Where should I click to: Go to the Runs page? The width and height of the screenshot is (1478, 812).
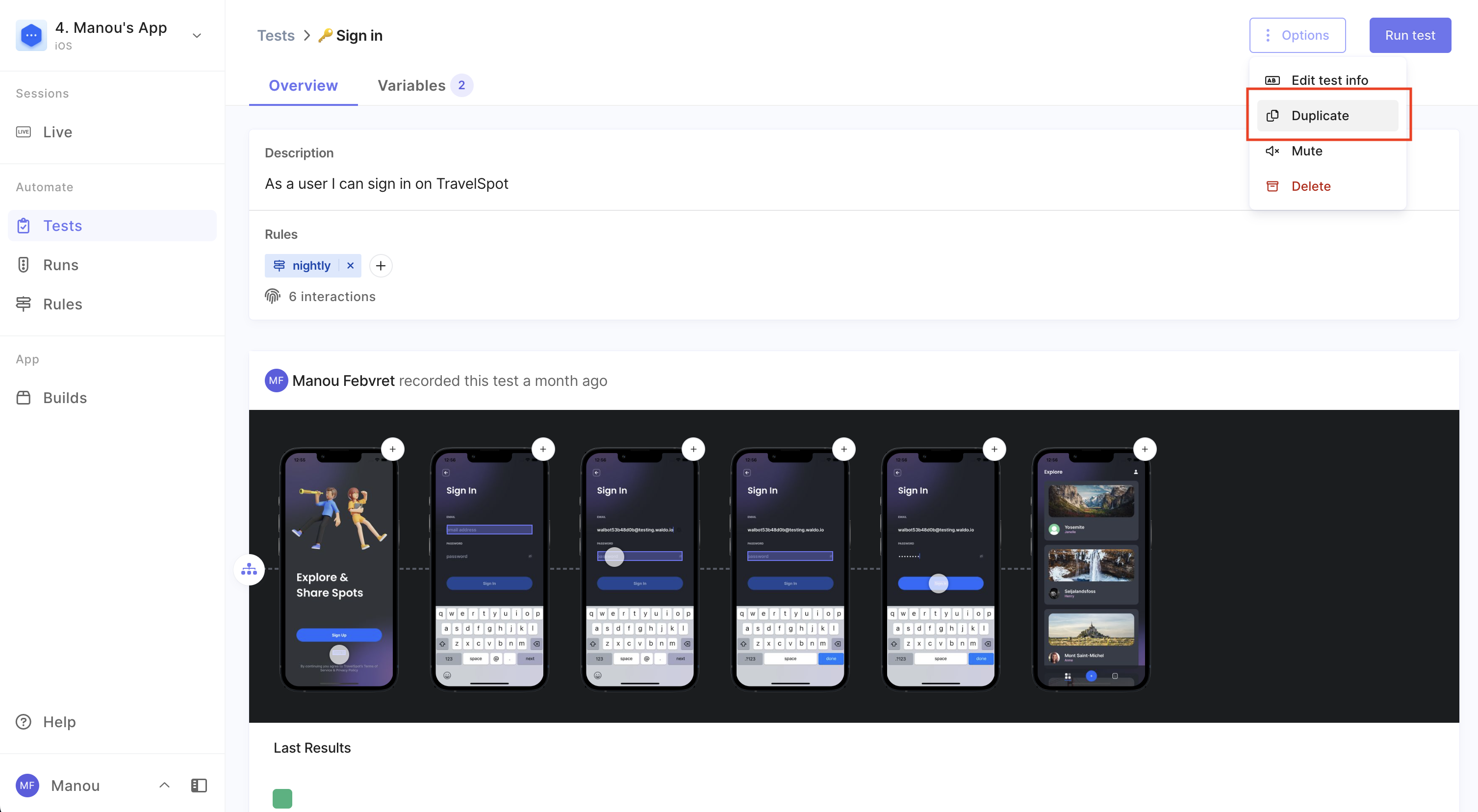coord(60,265)
